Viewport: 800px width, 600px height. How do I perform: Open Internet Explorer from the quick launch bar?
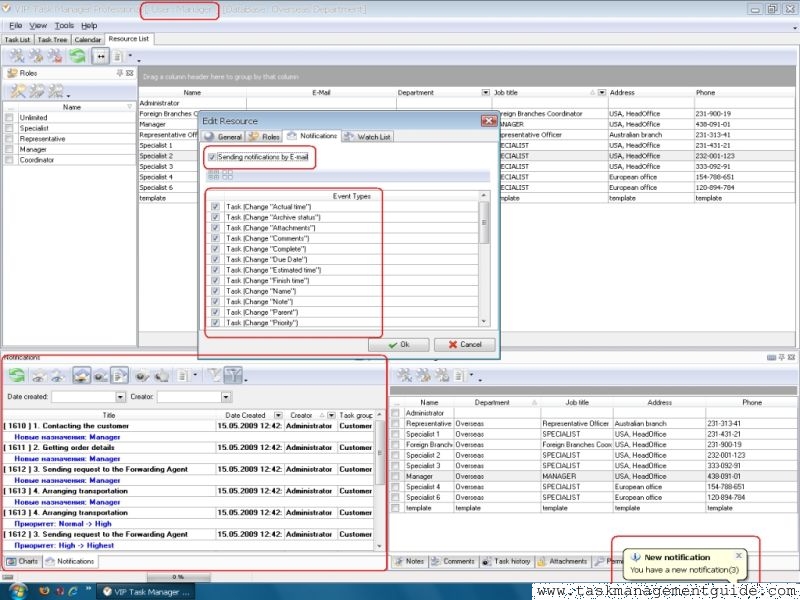tap(73, 591)
